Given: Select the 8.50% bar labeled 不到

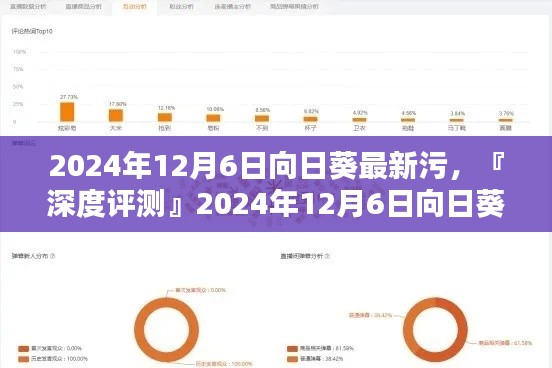Looking at the screenshot, I should (x=262, y=119).
